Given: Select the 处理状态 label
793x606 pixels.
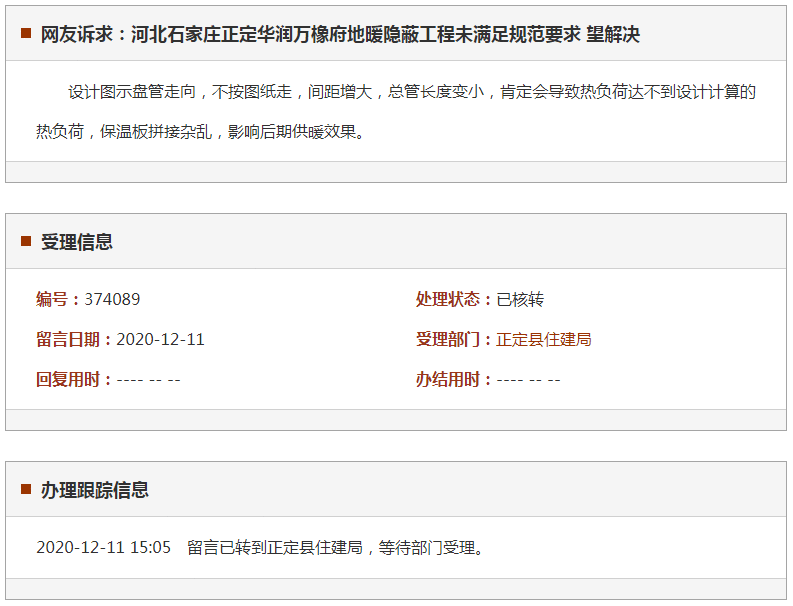Looking at the screenshot, I should coord(453,299).
